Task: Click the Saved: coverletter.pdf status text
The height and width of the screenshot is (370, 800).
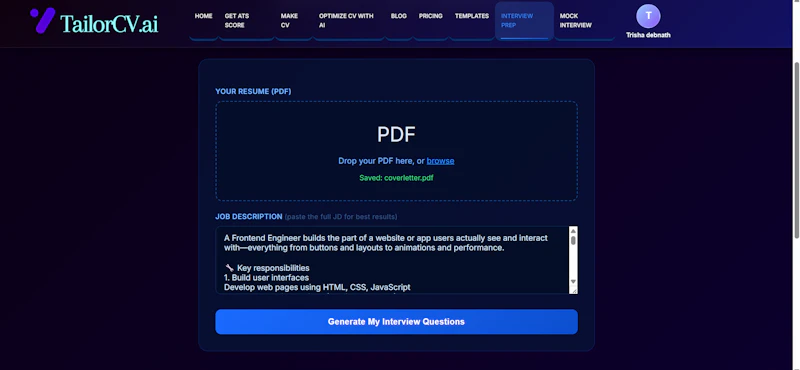Action: point(396,178)
